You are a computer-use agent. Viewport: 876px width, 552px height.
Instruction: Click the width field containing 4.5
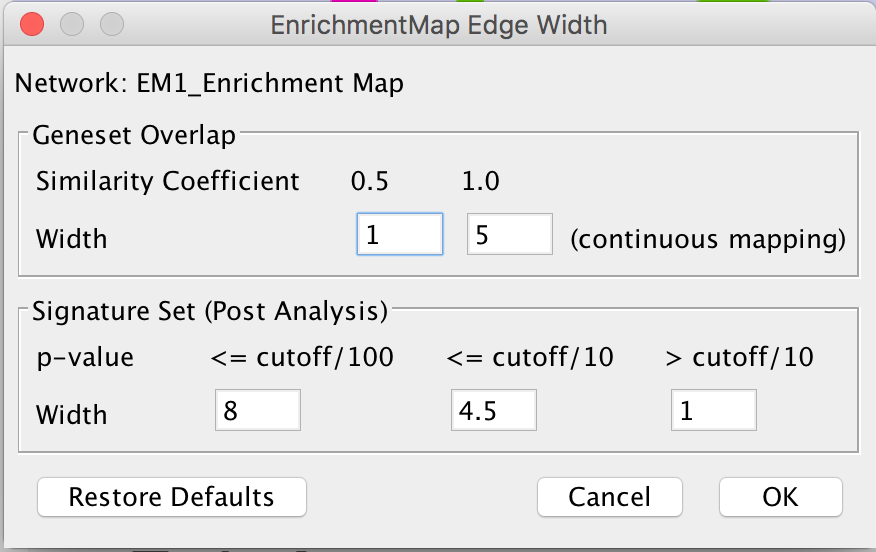click(x=494, y=411)
